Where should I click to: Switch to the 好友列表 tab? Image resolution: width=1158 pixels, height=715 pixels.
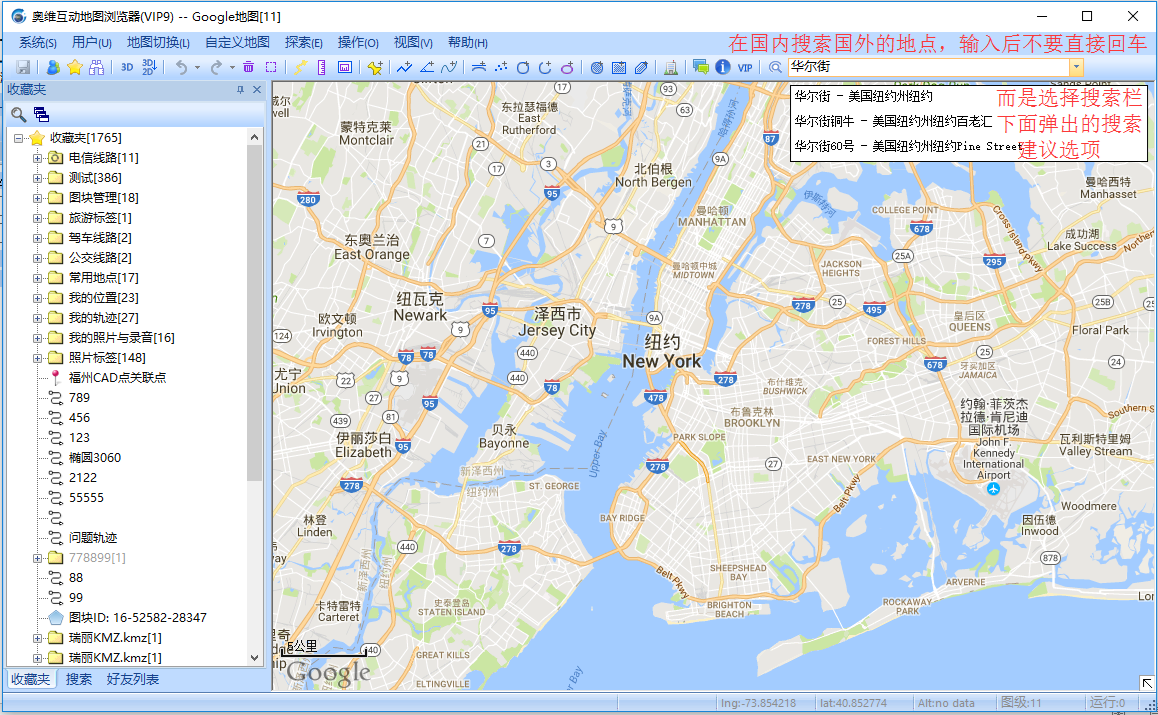[133, 680]
